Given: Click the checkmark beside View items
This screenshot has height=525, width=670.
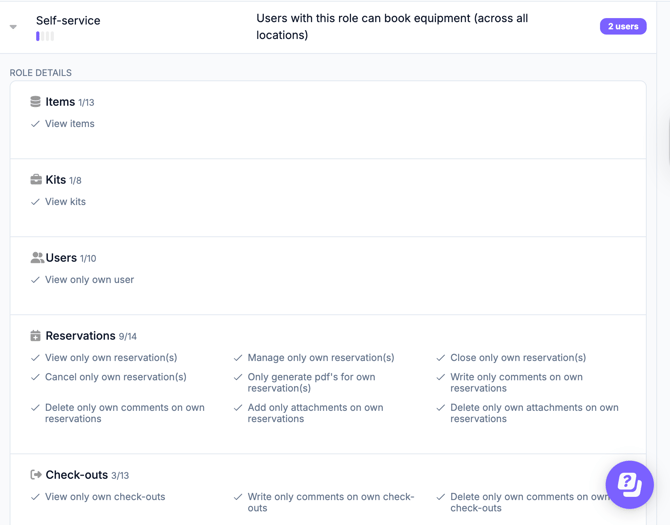Looking at the screenshot, I should click(35, 124).
